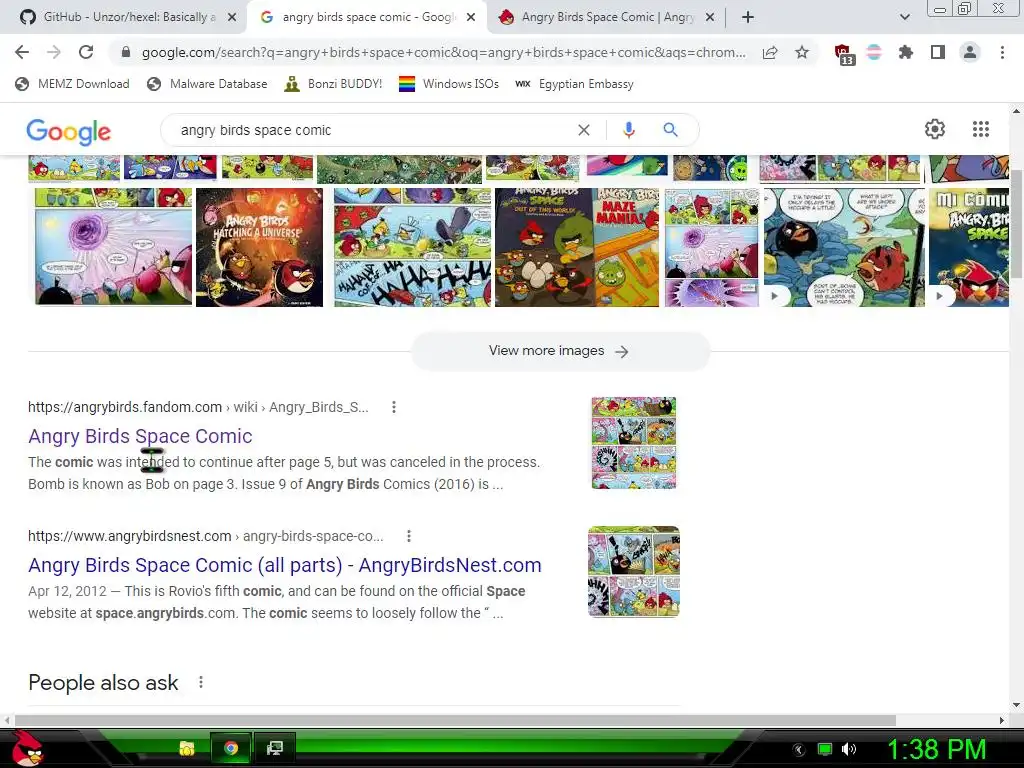
Task: Open a new browser tab
Action: (x=748, y=18)
